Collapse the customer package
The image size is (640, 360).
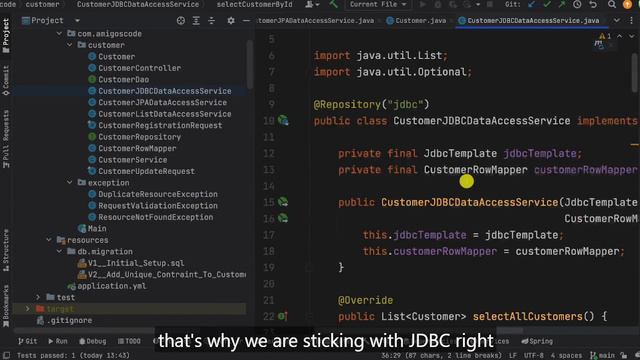(70, 45)
